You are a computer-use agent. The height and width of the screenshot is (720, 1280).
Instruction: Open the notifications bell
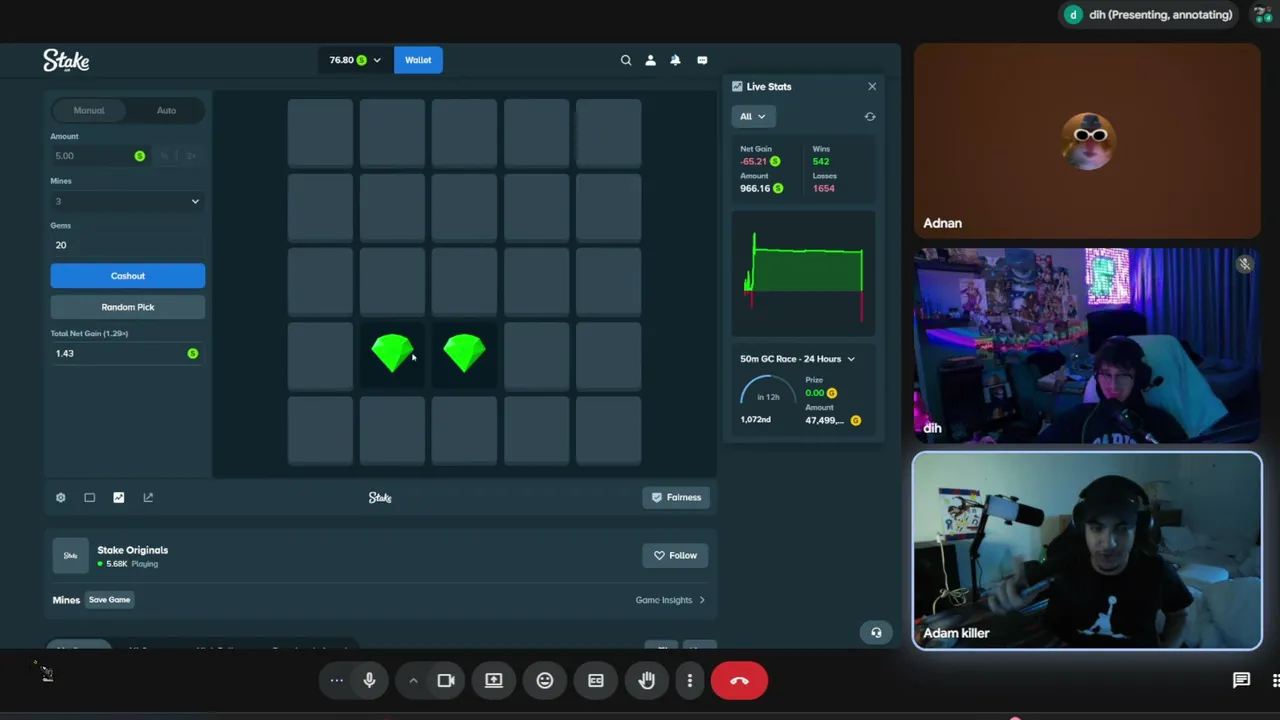tap(675, 60)
